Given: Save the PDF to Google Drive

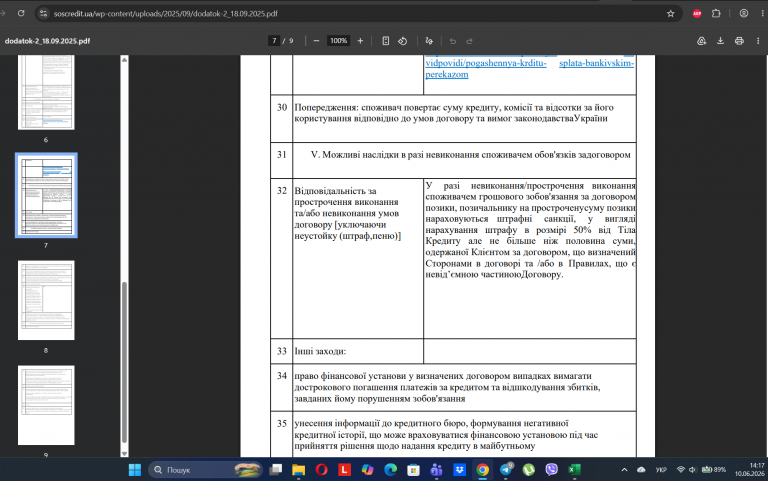Looking at the screenshot, I should (701, 41).
